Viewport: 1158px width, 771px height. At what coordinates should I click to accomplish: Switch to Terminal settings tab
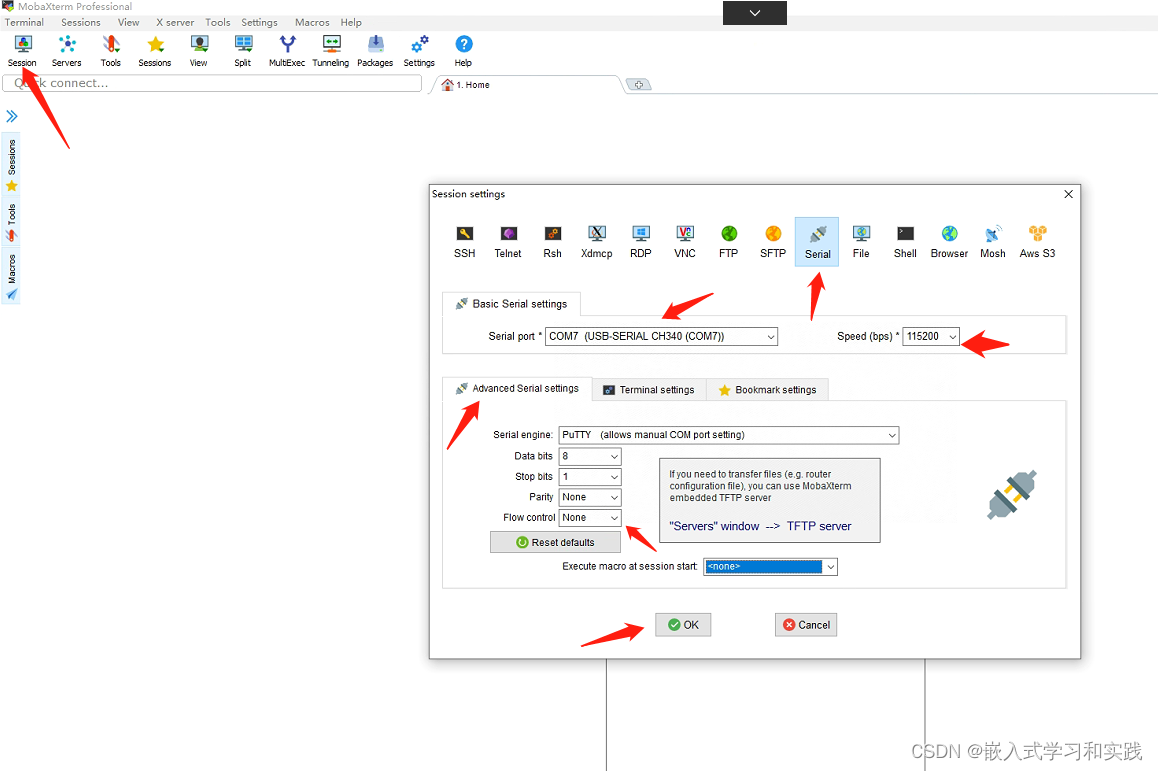coord(649,390)
